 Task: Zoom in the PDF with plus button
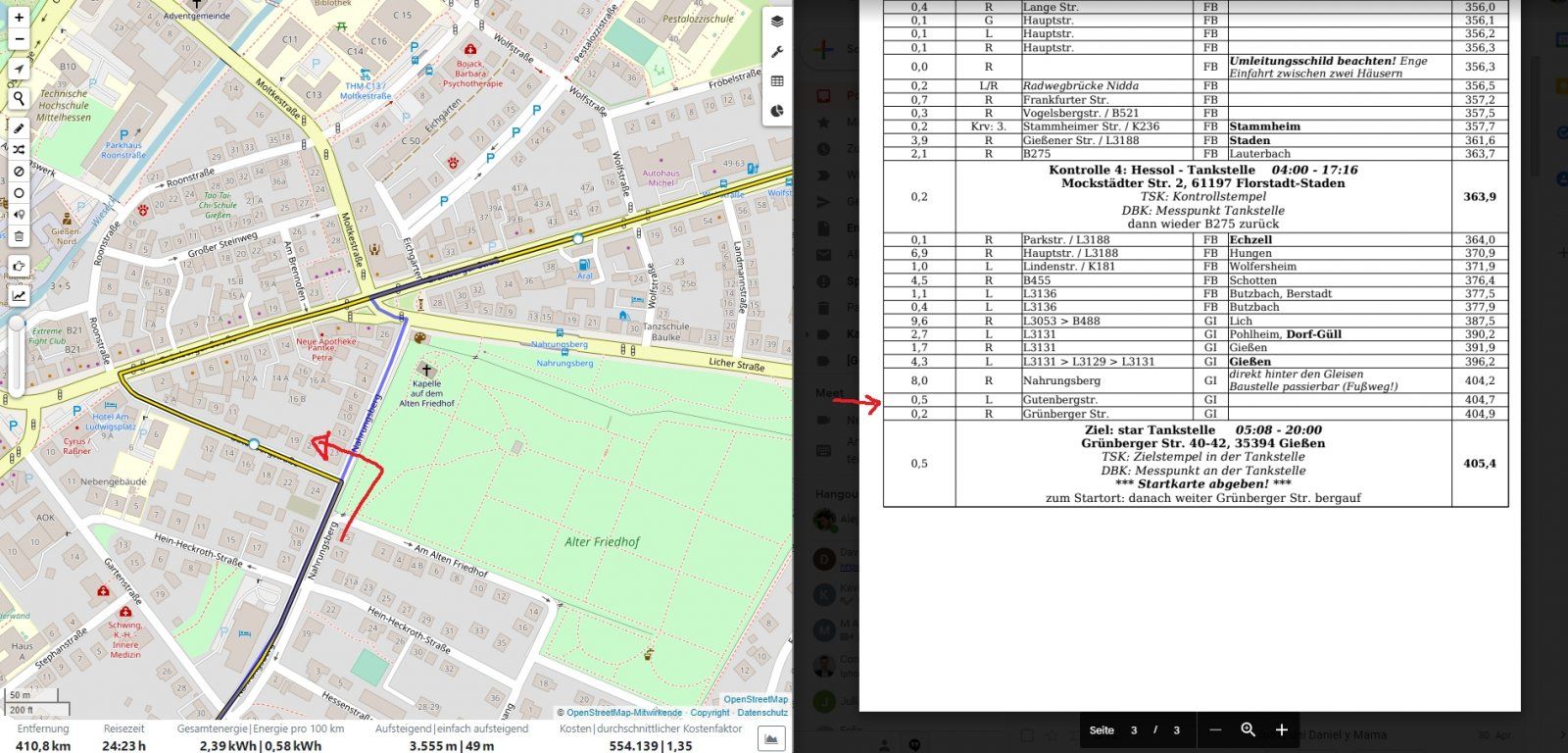click(x=1281, y=730)
